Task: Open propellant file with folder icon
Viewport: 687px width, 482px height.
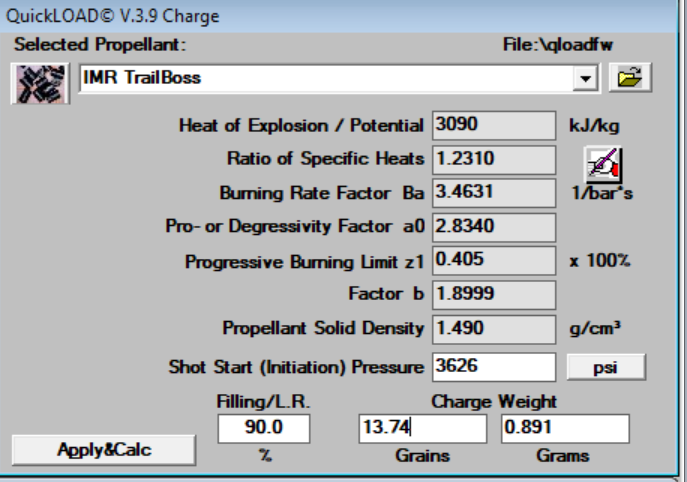Action: pos(630,78)
